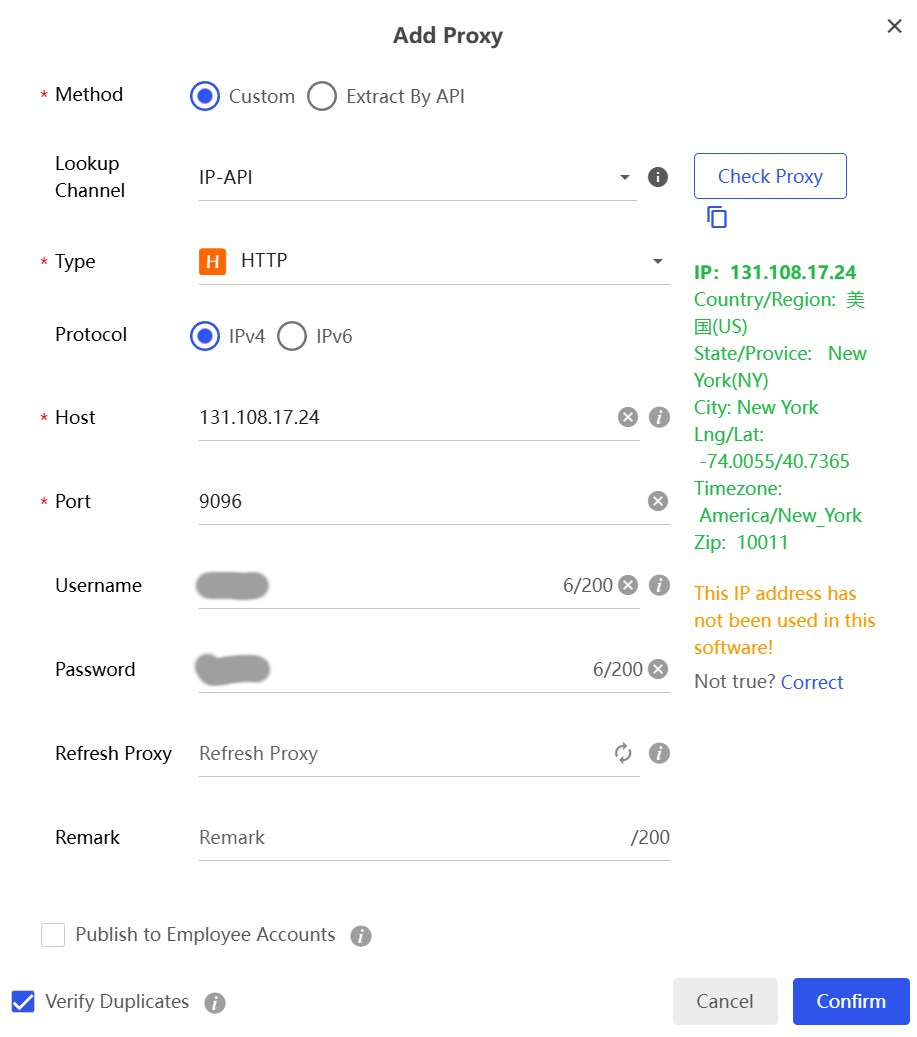
Task: Cancel adding the proxy
Action: 725,1001
